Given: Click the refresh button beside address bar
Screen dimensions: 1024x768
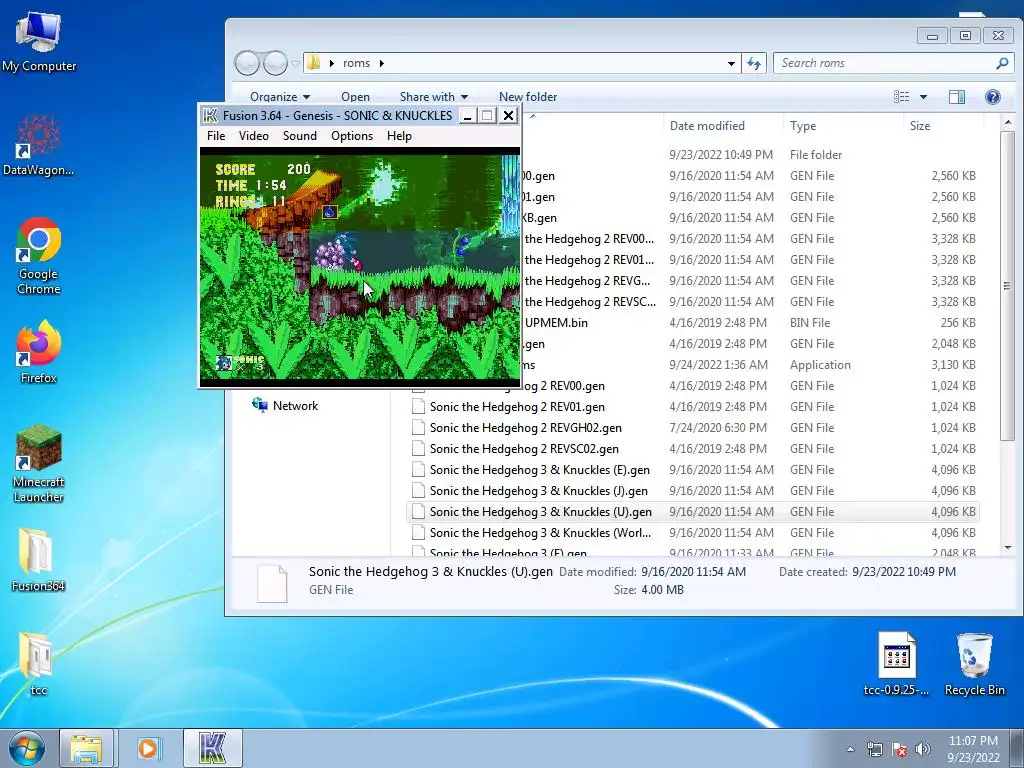Looking at the screenshot, I should [x=754, y=63].
